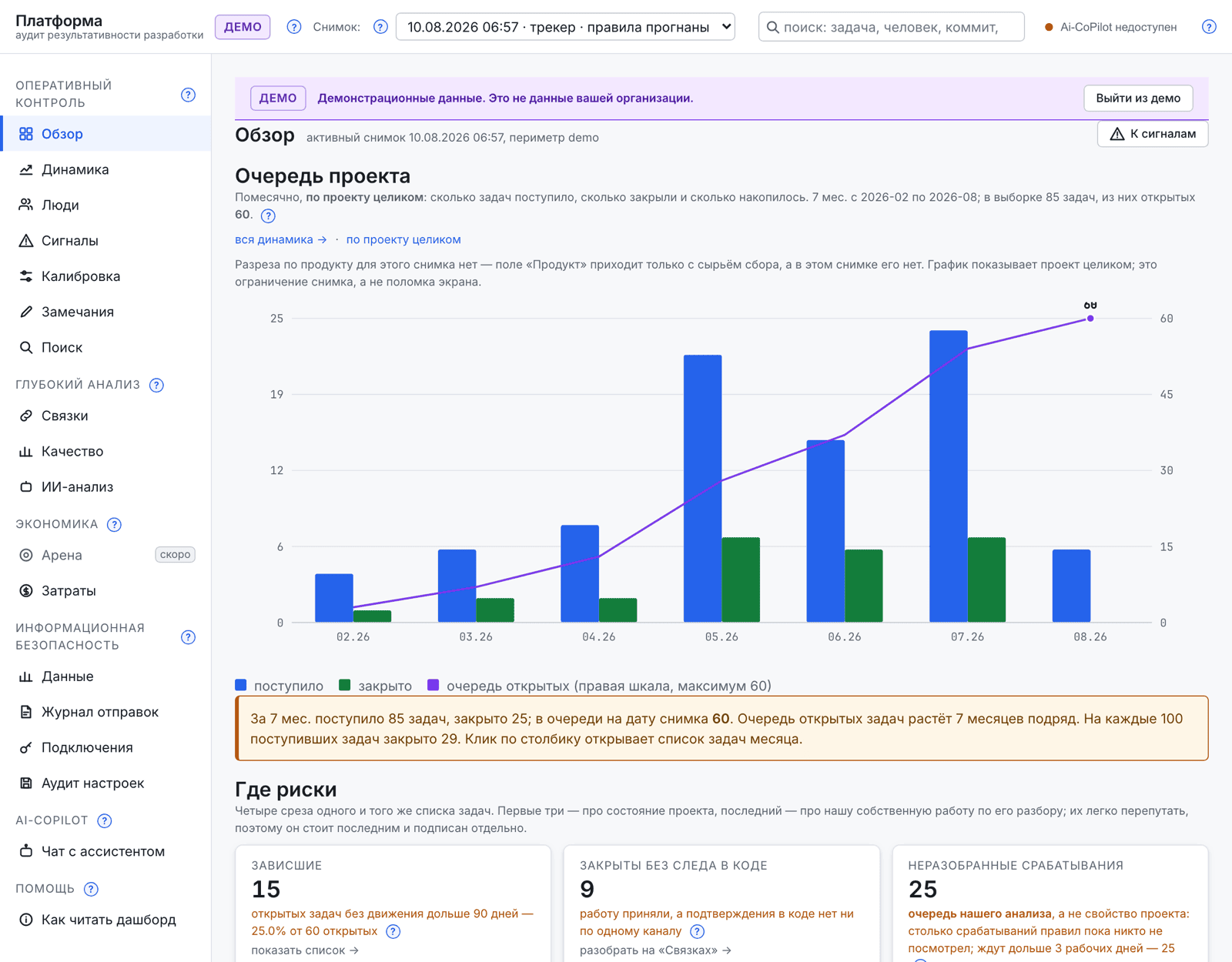Image resolution: width=1232 pixels, height=962 pixels.
Task: Open Подключения key icon
Action: pos(26,747)
